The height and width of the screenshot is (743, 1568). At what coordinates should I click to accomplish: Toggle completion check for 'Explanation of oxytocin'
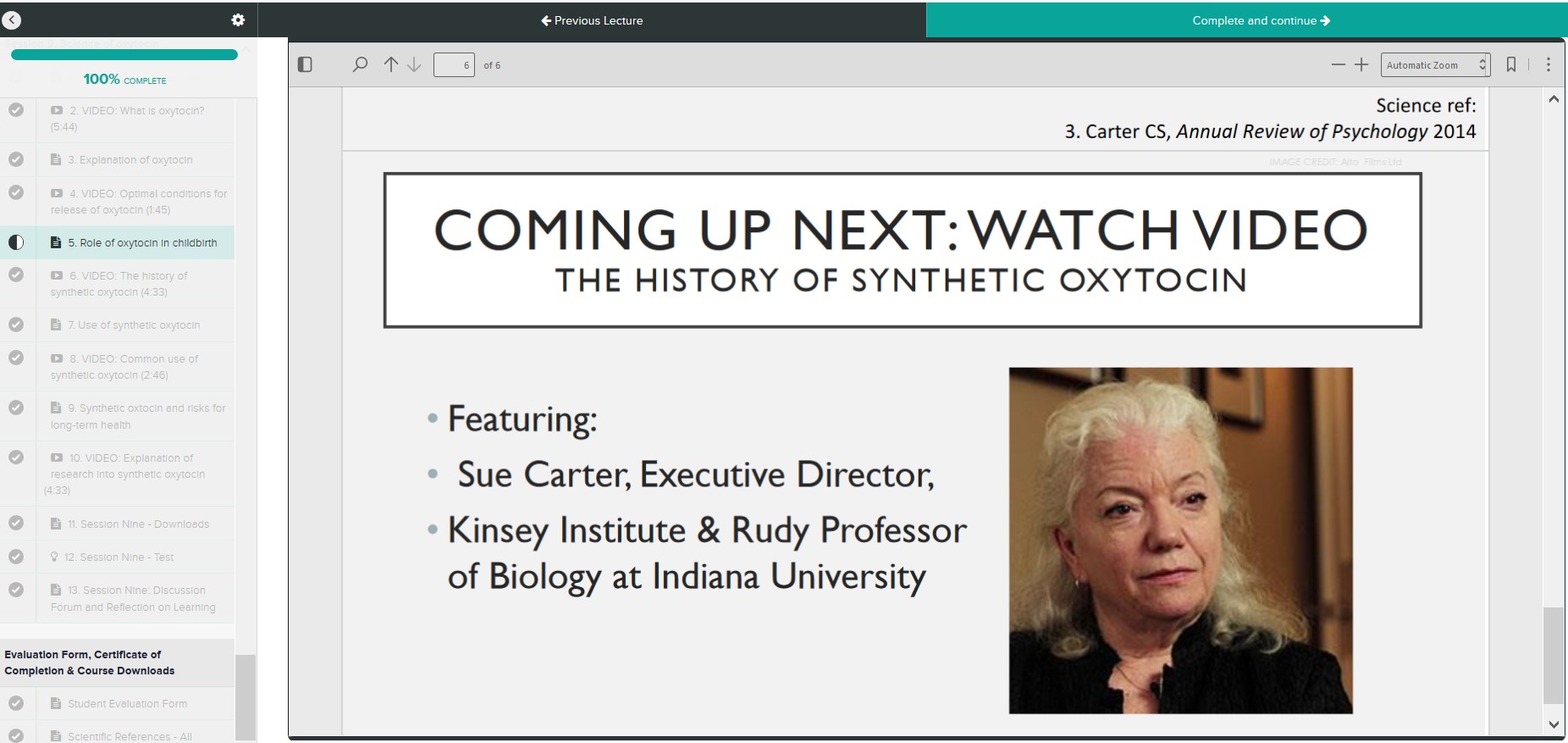16,159
